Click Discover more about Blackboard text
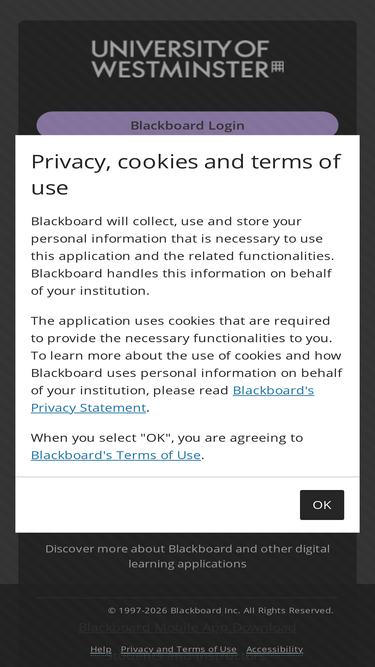 tap(188, 556)
